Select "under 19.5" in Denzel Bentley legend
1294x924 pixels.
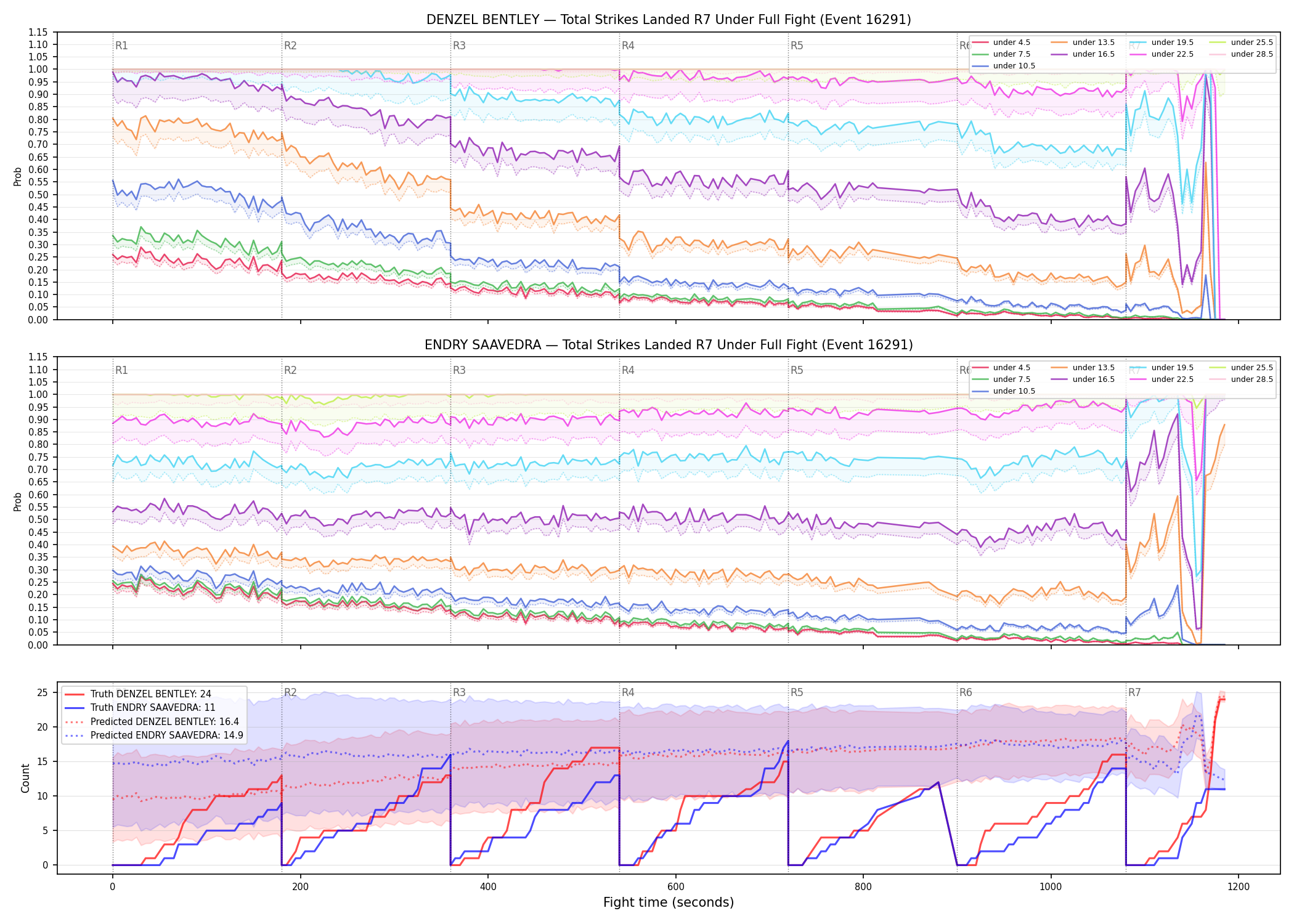point(1172,43)
